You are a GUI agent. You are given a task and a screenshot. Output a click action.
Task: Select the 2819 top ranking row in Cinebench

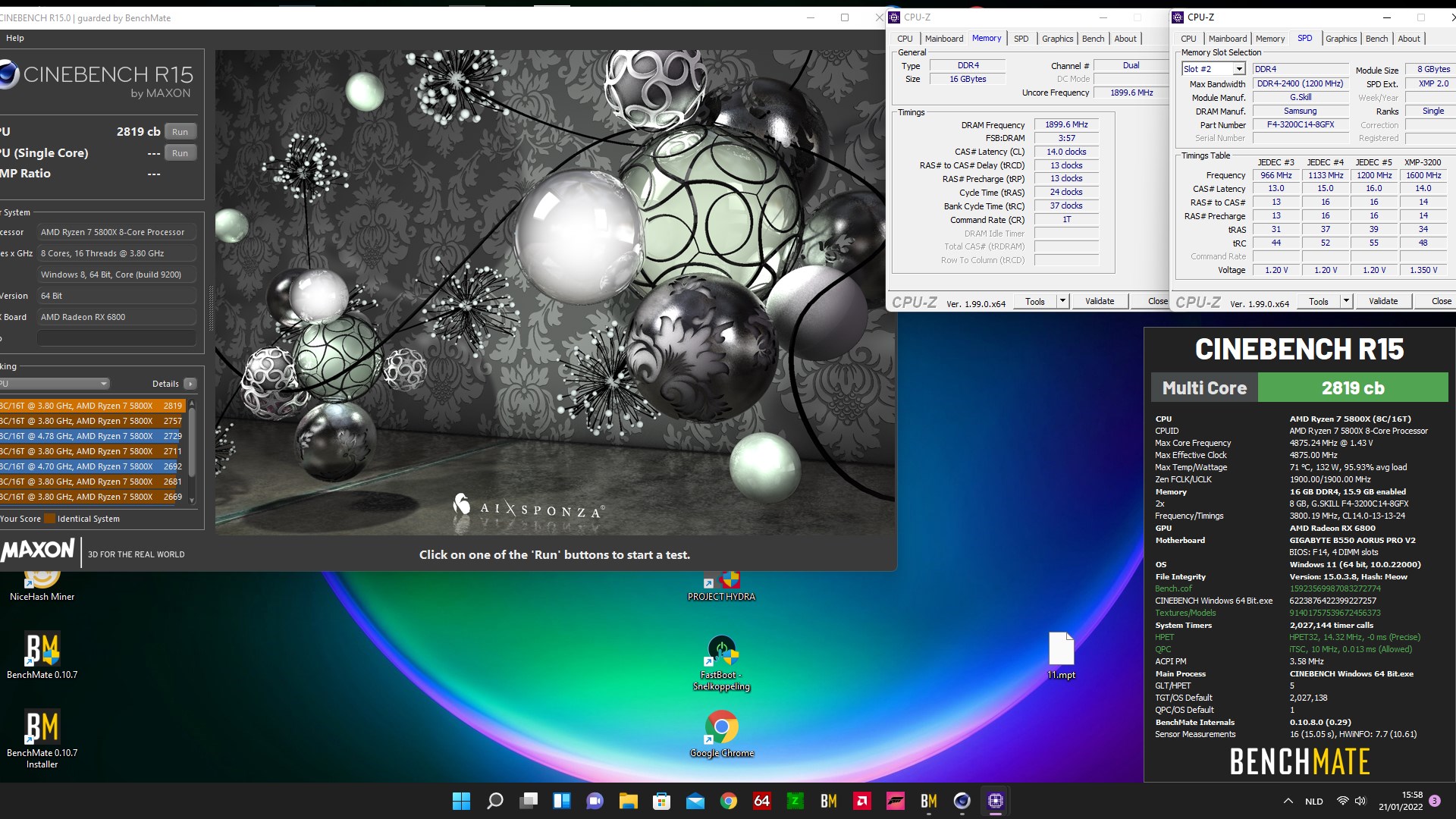[93, 406]
